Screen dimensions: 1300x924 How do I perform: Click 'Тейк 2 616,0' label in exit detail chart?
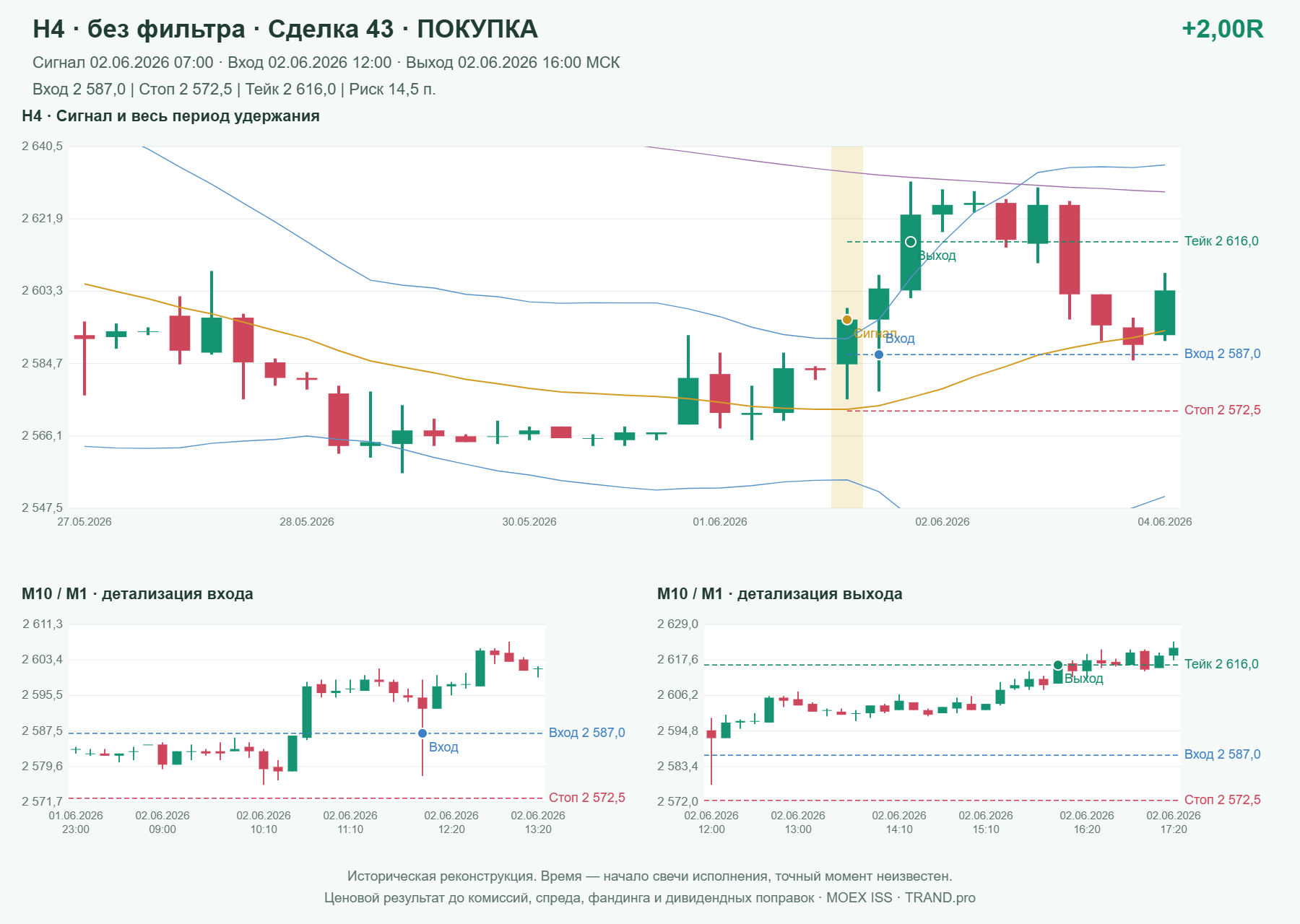[x=1221, y=664]
